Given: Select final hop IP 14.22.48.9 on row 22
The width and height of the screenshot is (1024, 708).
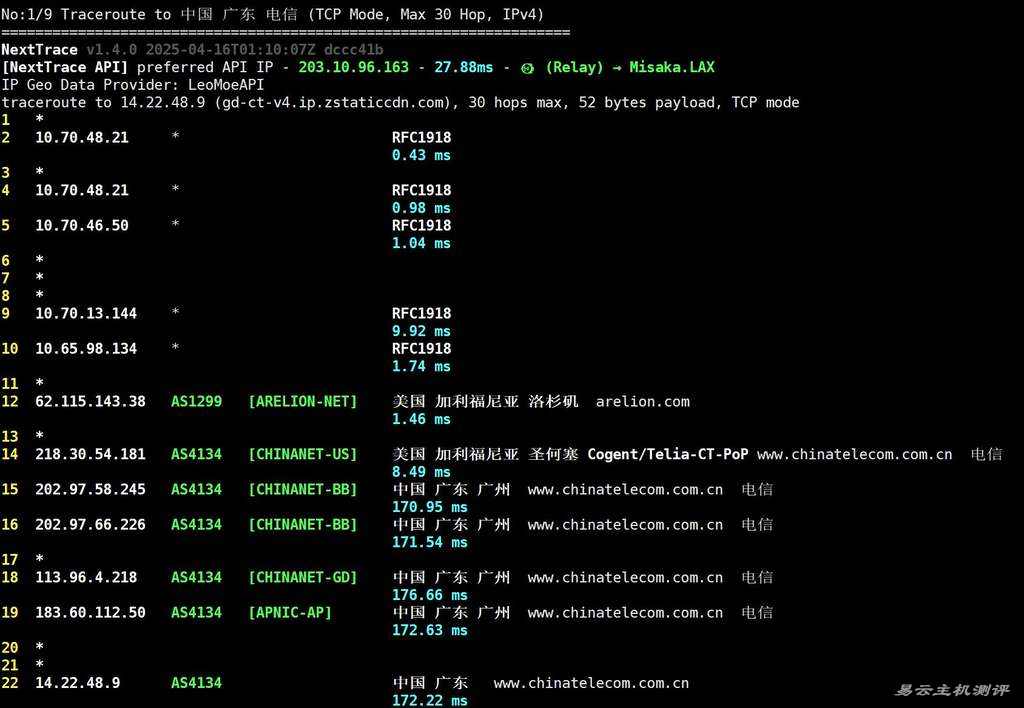Looking at the screenshot, I should click(x=78, y=684).
